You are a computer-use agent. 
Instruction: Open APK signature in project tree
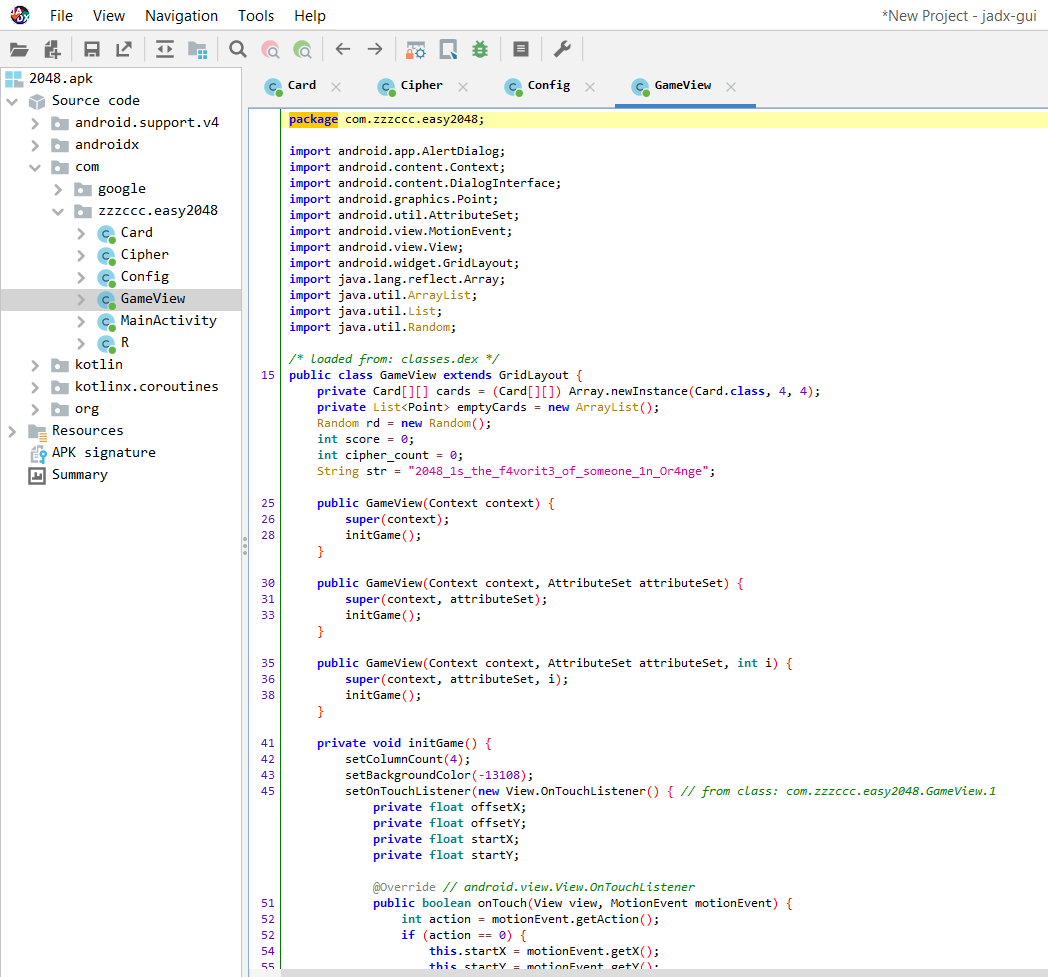[x=103, y=453]
